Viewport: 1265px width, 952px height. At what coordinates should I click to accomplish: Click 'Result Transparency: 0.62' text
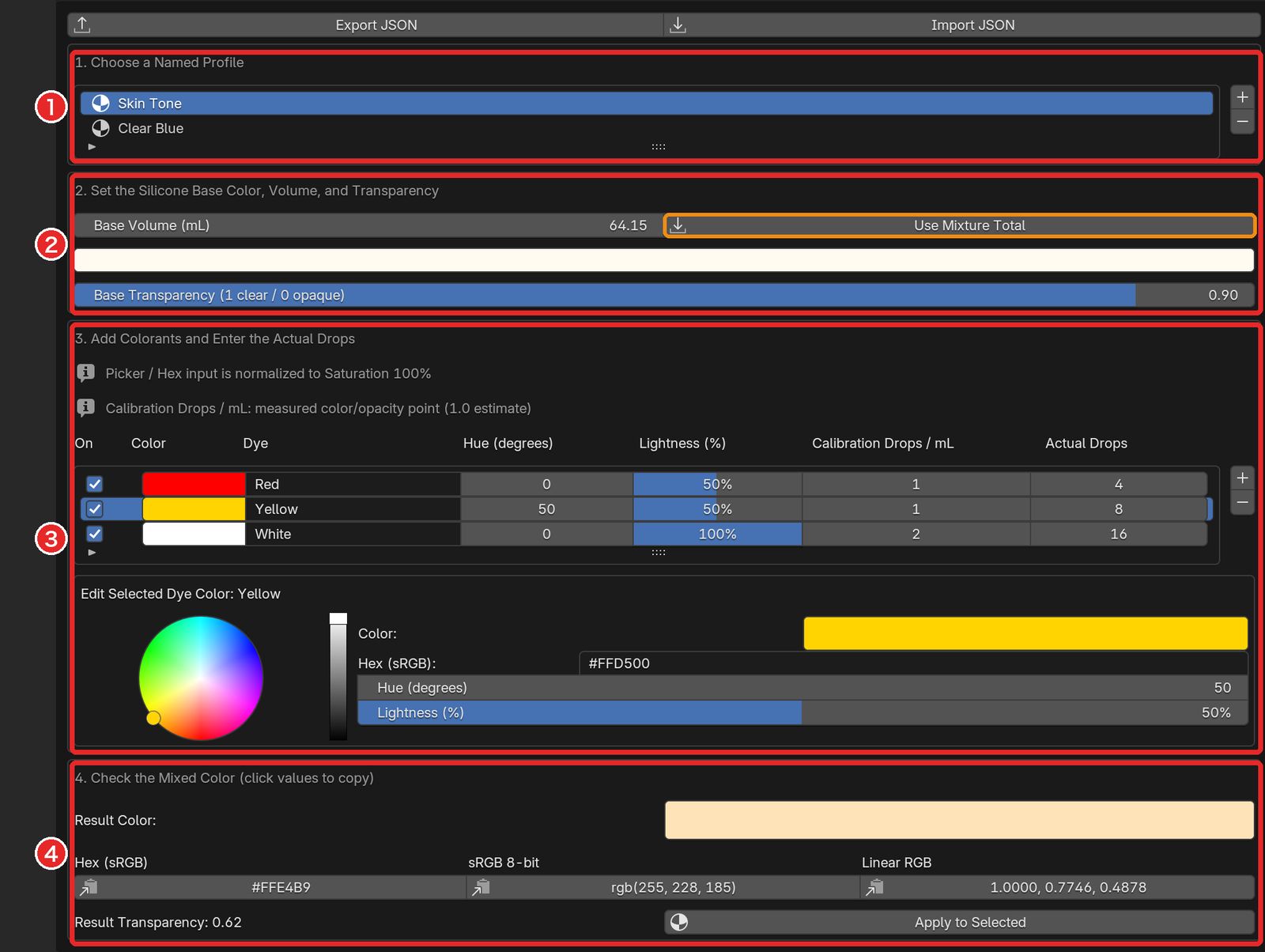click(158, 922)
